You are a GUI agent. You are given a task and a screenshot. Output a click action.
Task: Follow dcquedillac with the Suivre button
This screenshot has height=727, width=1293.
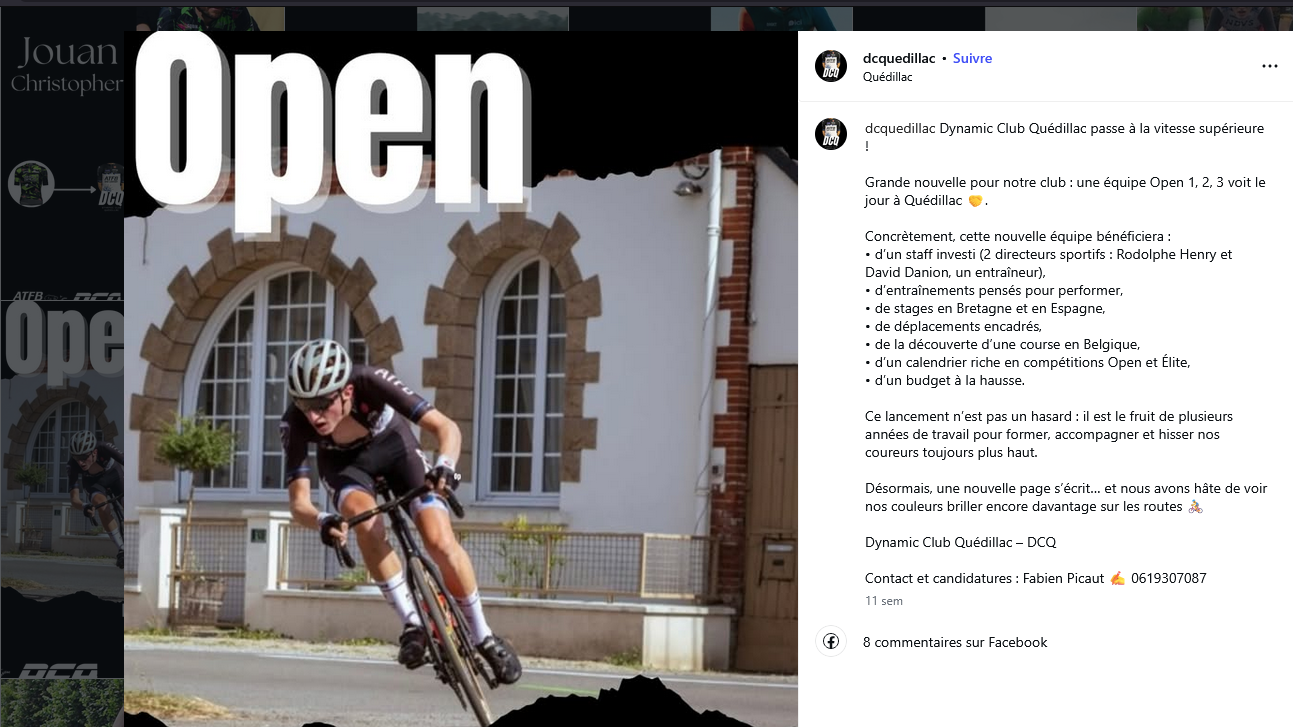(972, 58)
